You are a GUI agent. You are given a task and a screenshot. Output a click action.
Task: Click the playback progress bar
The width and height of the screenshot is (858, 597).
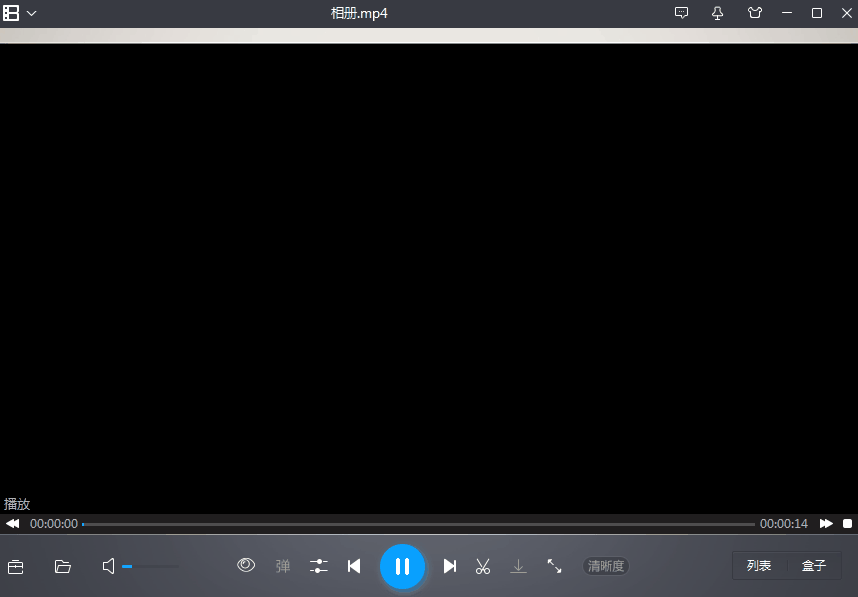pos(418,524)
